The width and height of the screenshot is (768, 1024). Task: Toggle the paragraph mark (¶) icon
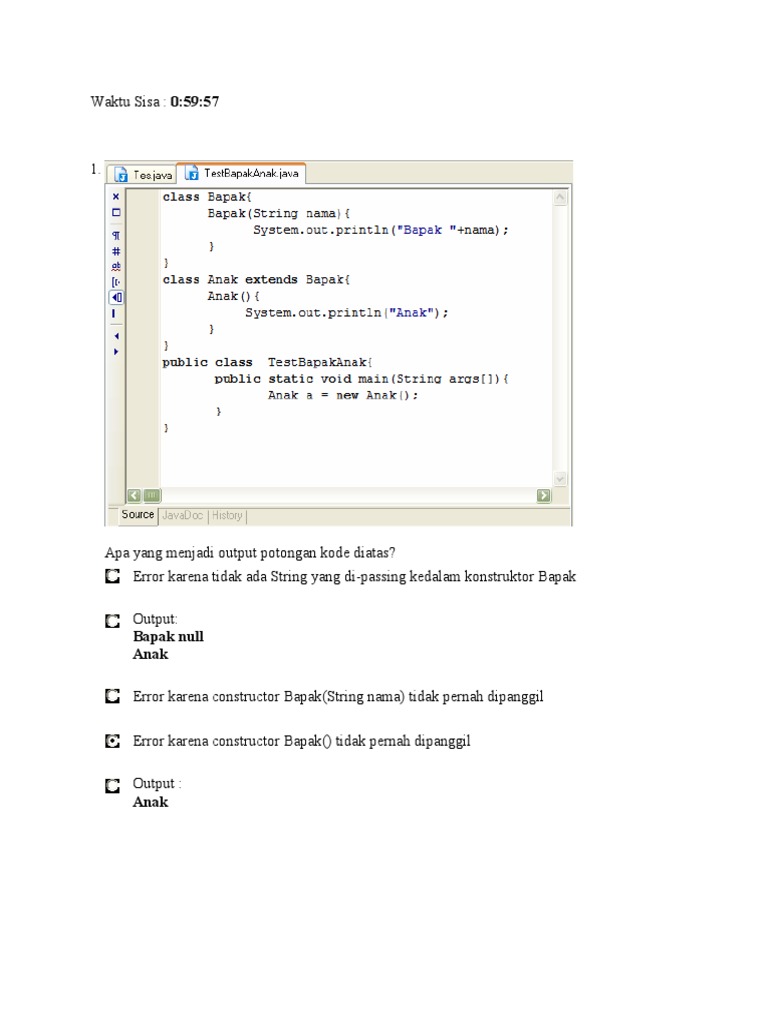point(116,235)
